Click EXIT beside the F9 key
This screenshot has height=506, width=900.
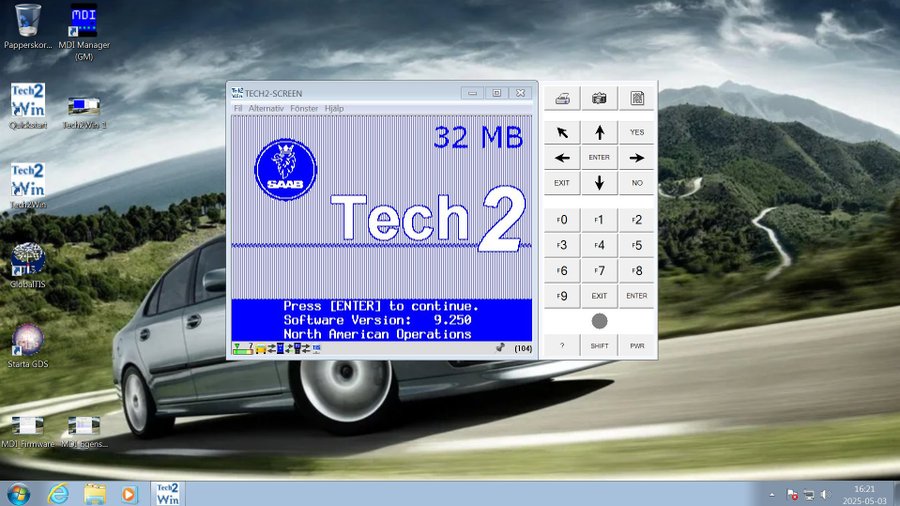[599, 296]
